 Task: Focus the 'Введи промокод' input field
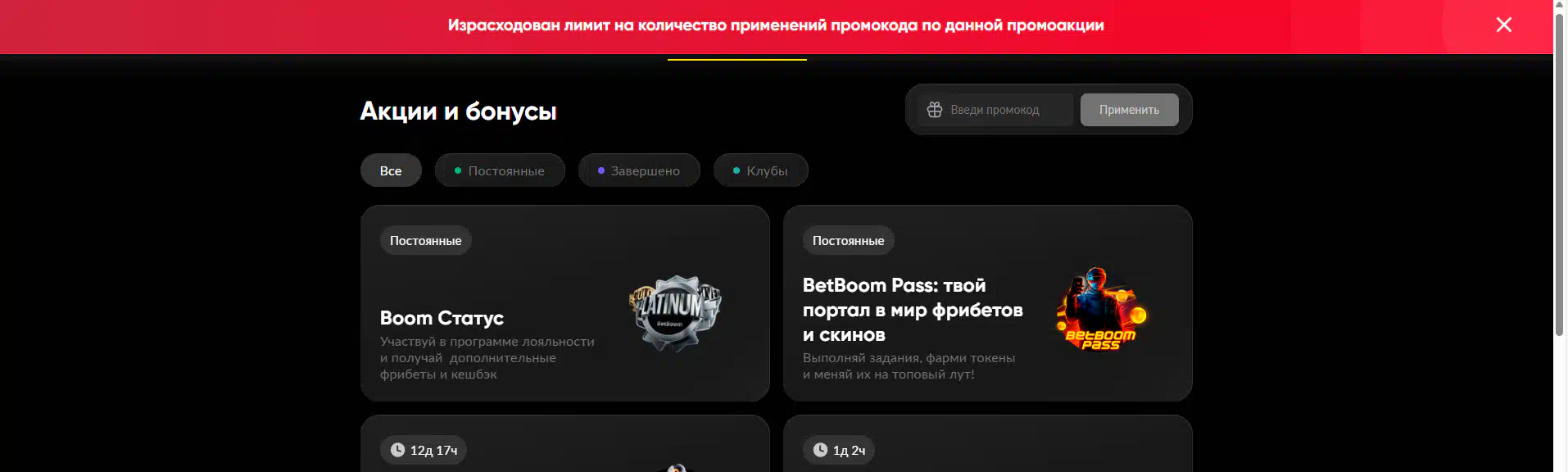[x=995, y=110]
